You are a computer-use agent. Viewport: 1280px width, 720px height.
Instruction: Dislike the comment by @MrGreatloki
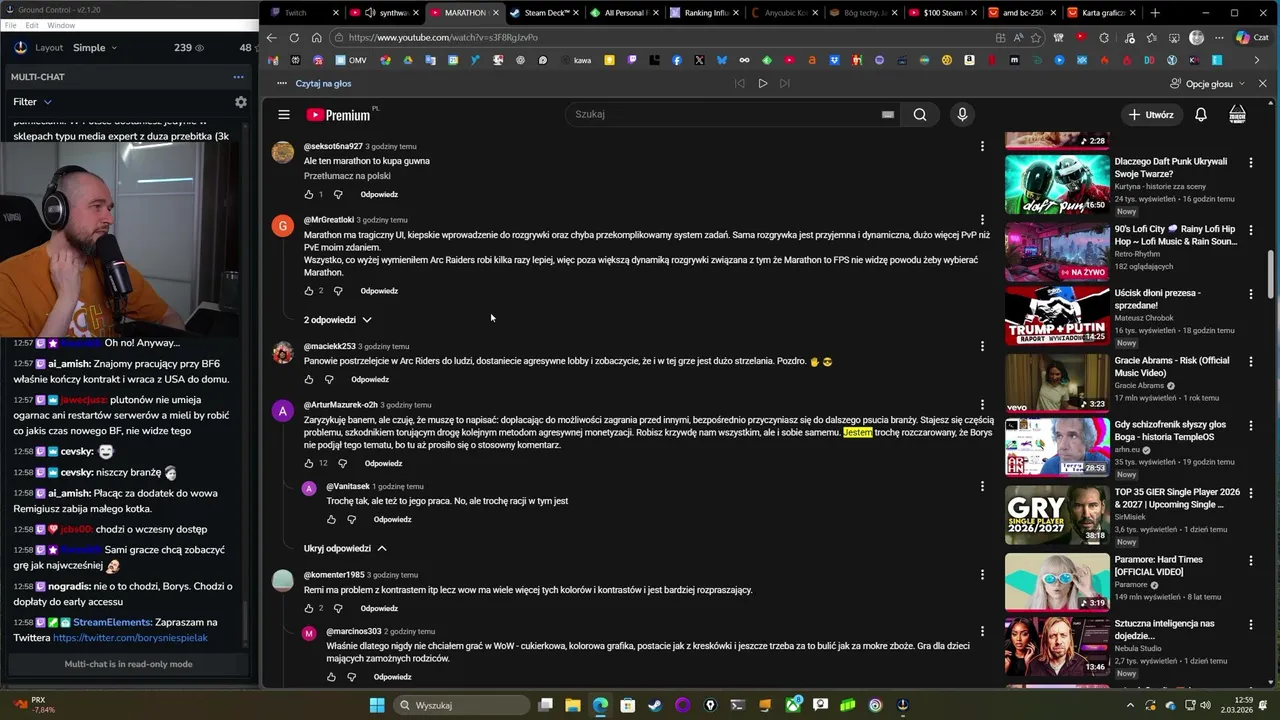click(338, 291)
